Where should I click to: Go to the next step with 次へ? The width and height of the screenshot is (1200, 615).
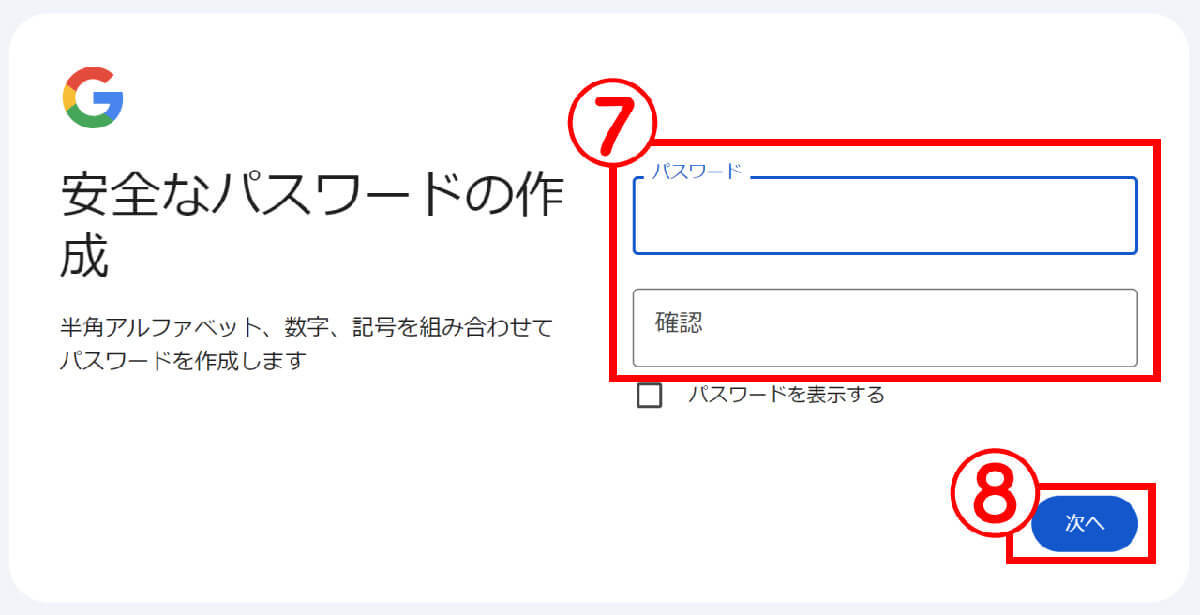coord(1084,524)
